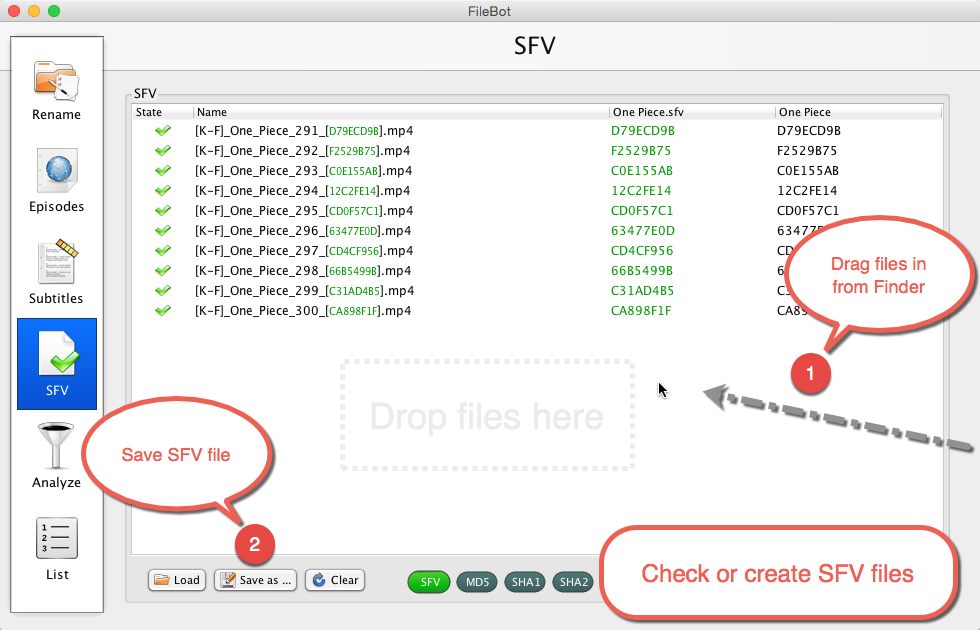Click black checksum D79ECD9B in One Piece column
Image resolution: width=980 pixels, height=630 pixels.
(809, 131)
